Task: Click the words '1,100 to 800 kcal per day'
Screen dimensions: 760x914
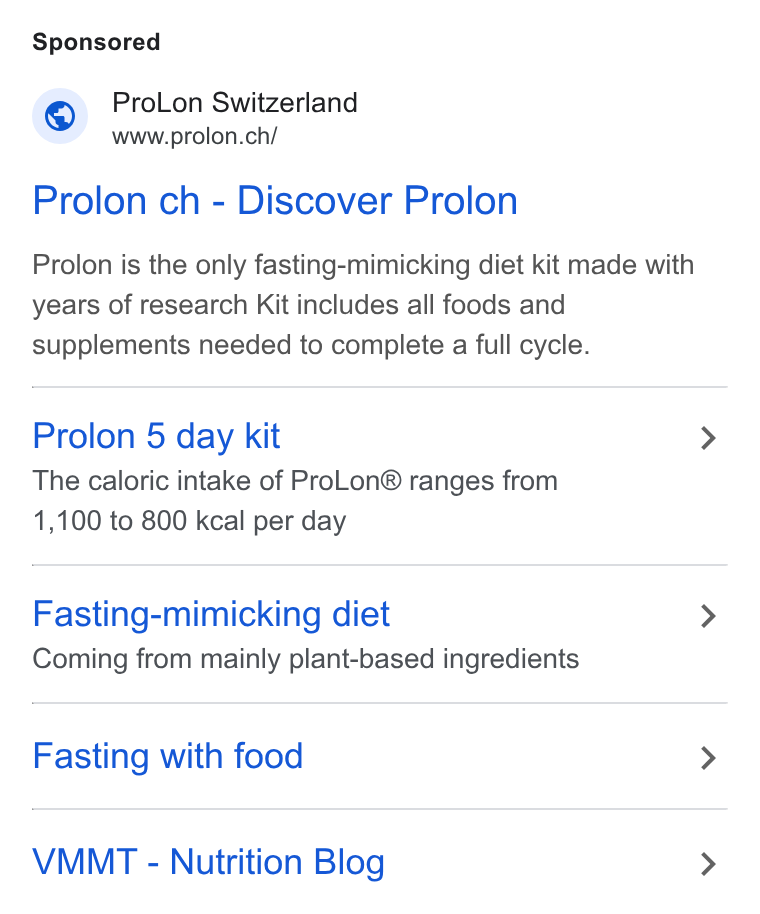Action: [189, 521]
